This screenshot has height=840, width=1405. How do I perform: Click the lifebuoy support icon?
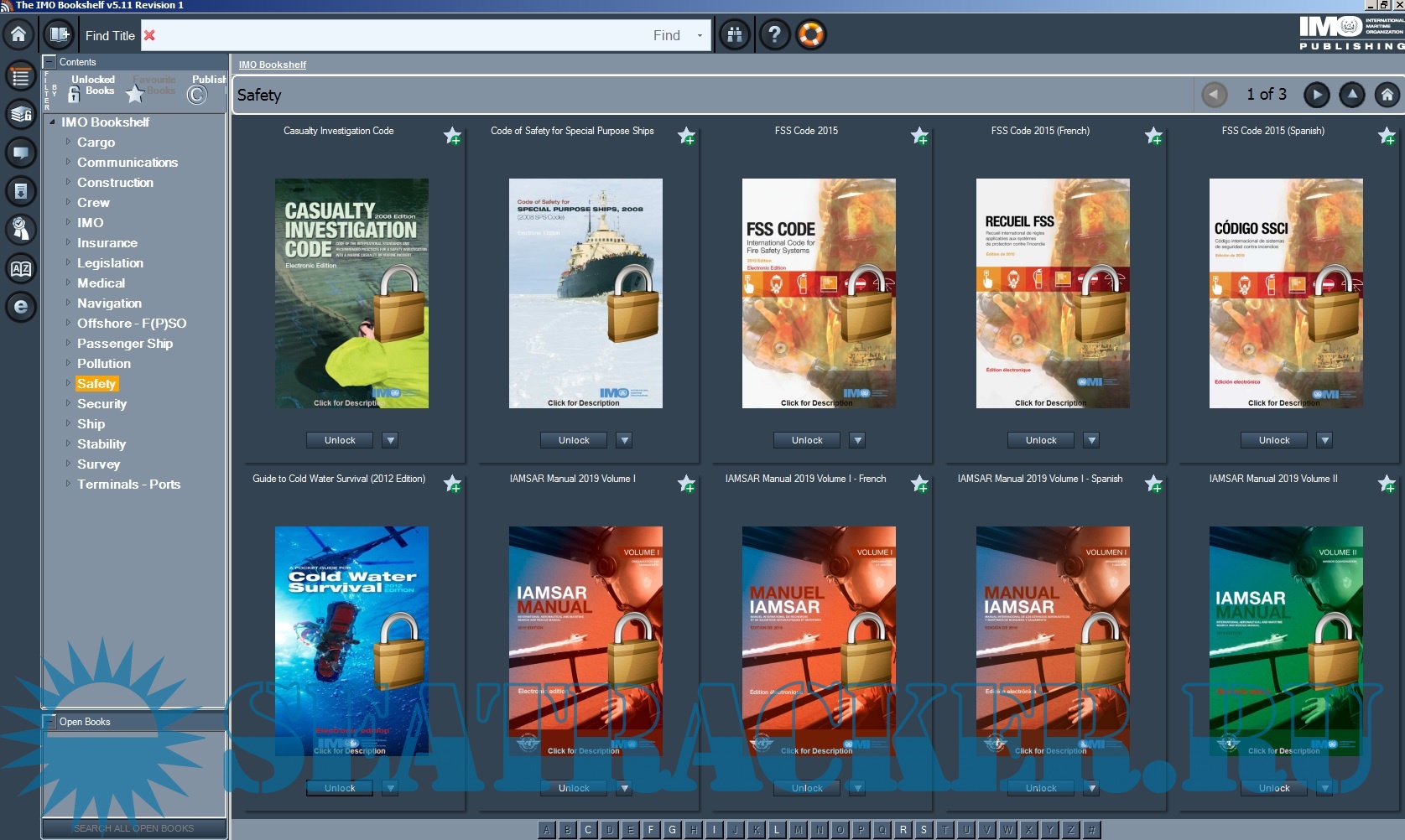tap(811, 35)
